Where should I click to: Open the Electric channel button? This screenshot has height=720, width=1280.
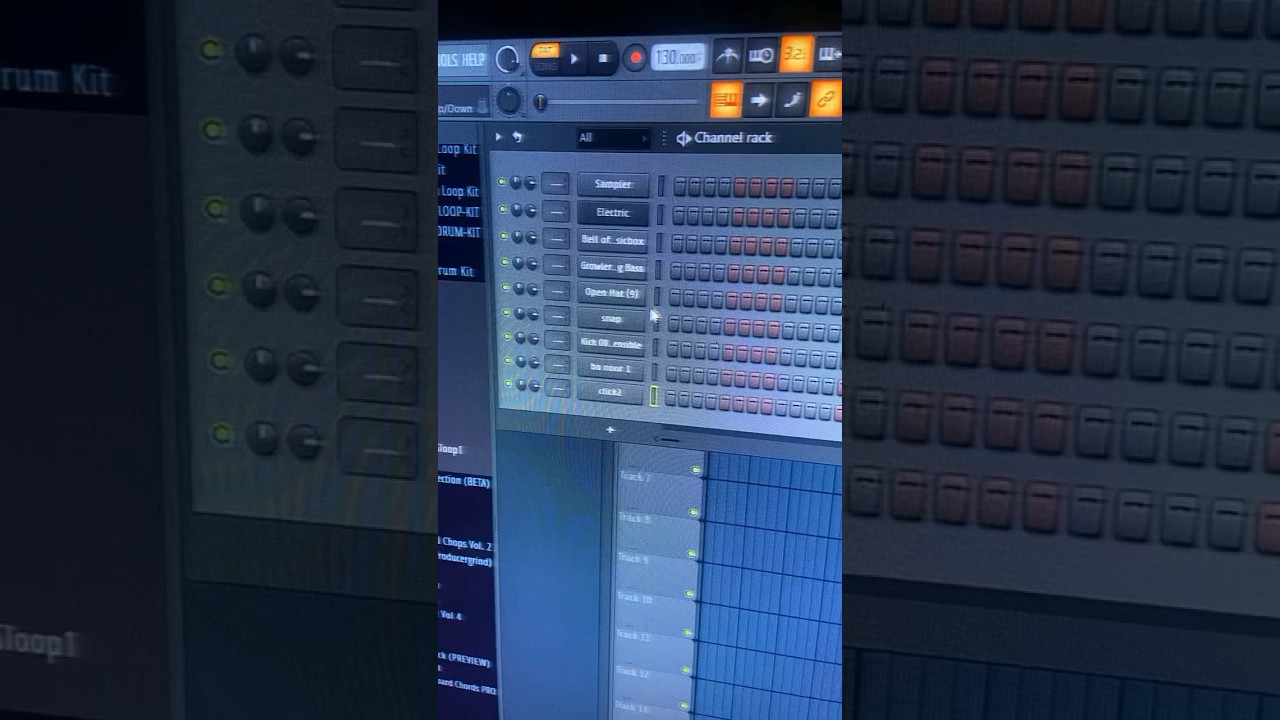point(613,212)
